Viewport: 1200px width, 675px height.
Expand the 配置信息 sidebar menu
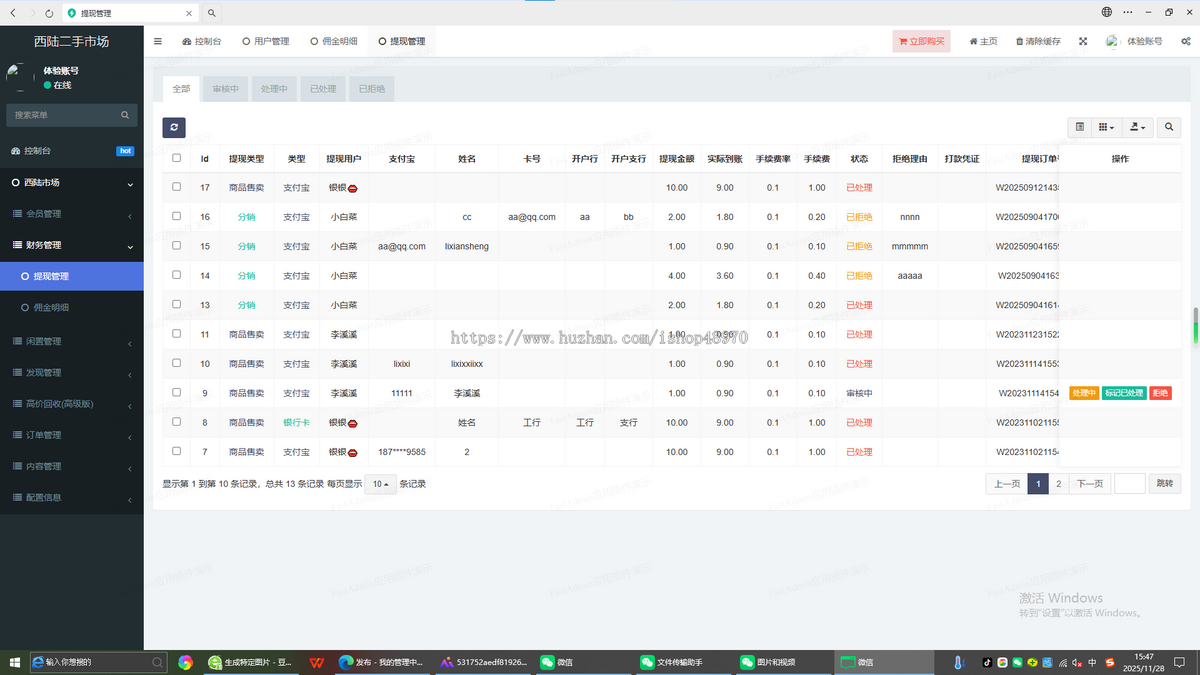pyautogui.click(x=72, y=497)
